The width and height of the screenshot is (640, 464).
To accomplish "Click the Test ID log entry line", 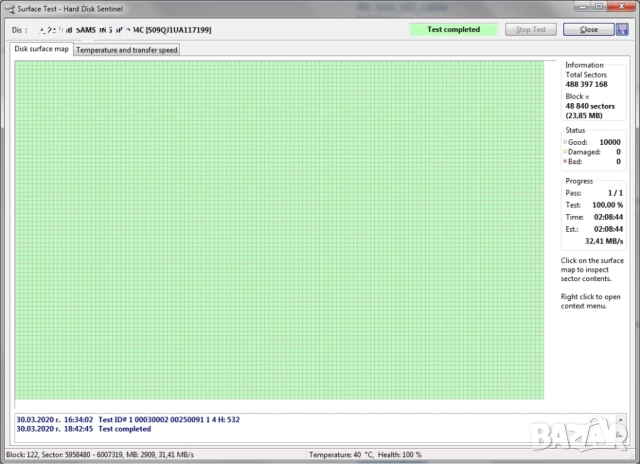I will pyautogui.click(x=140, y=420).
